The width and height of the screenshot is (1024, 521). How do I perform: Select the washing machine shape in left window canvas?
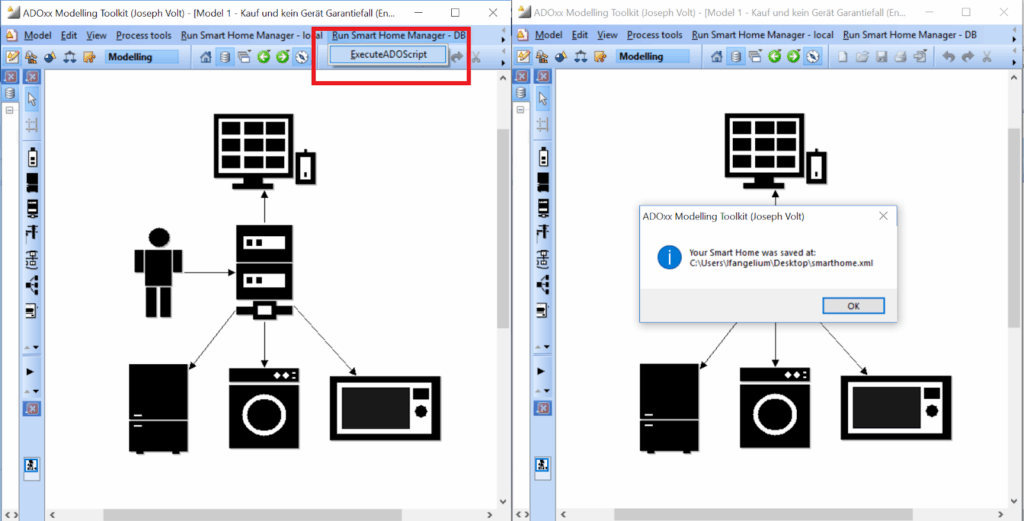pos(264,408)
